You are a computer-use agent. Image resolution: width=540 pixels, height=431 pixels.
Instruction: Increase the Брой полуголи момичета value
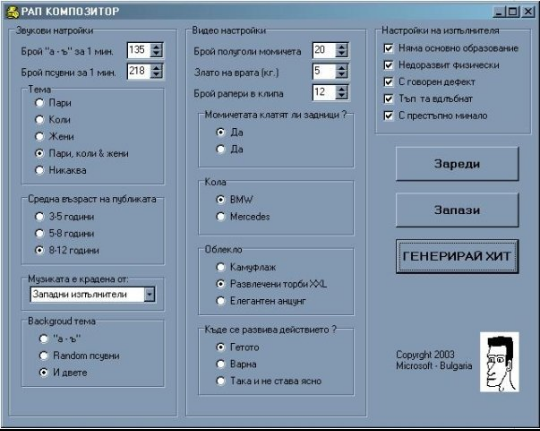click(x=342, y=47)
